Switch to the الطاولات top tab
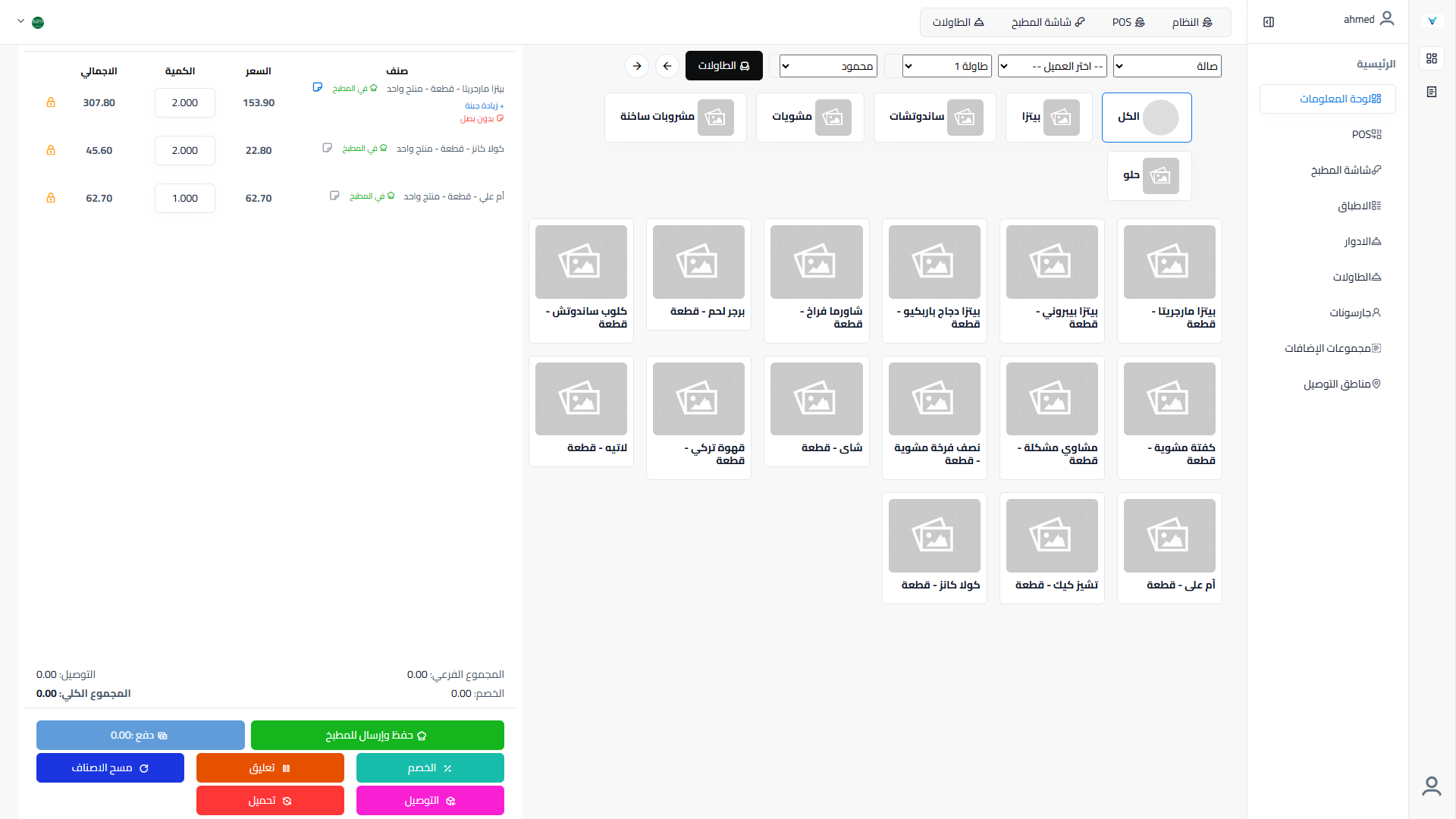Screen dimensions: 1456x819 point(958,23)
